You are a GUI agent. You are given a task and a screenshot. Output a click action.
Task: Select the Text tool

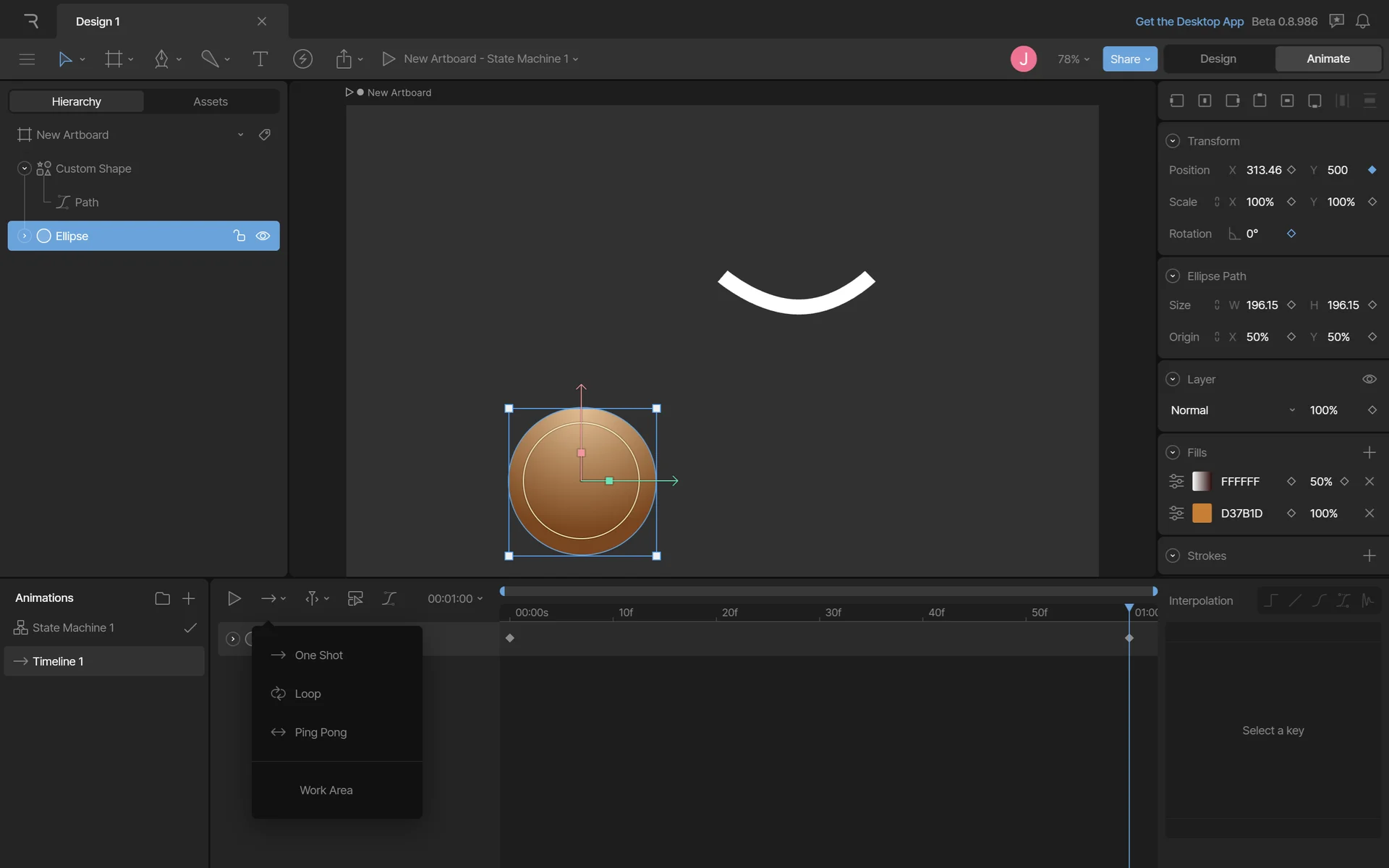point(260,59)
